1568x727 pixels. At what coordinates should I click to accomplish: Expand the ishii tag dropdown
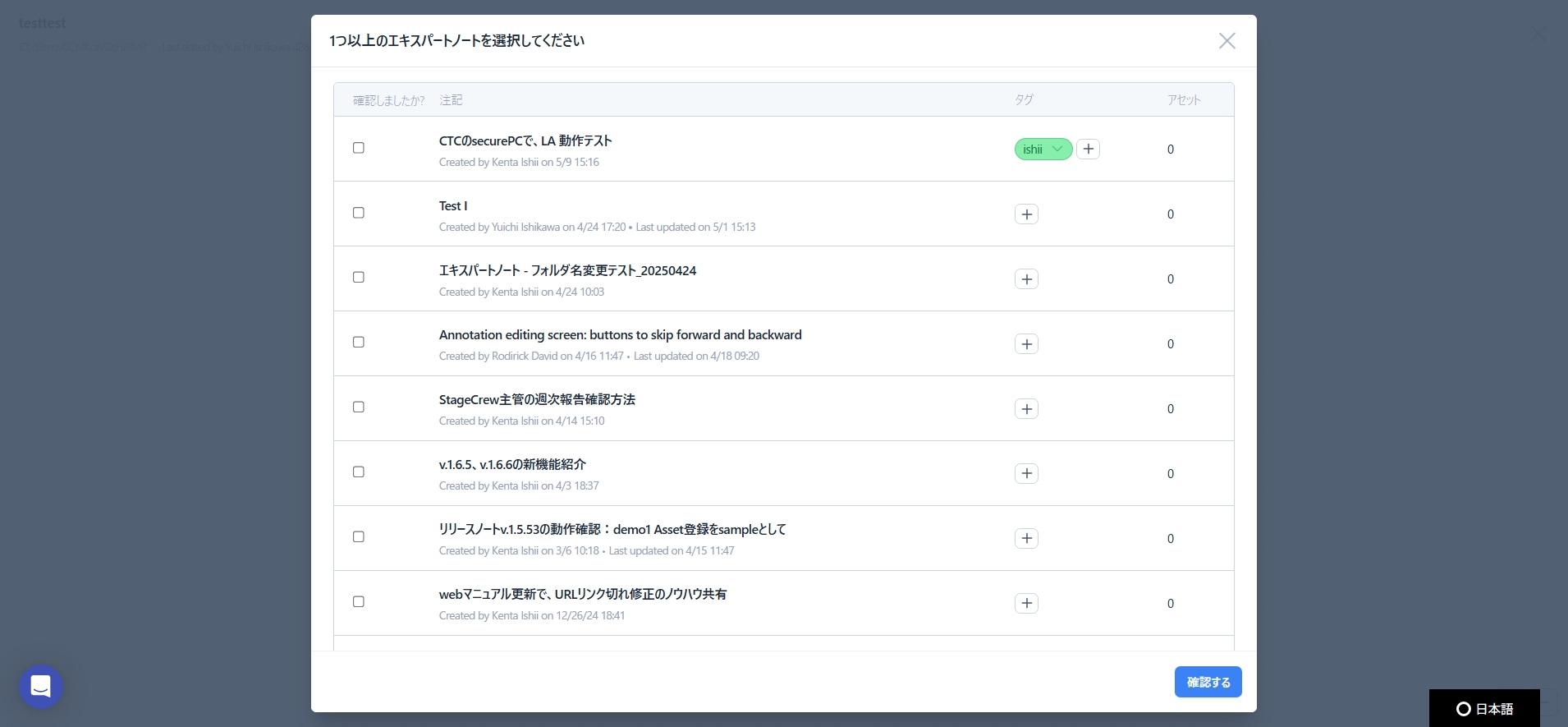pos(1057,150)
